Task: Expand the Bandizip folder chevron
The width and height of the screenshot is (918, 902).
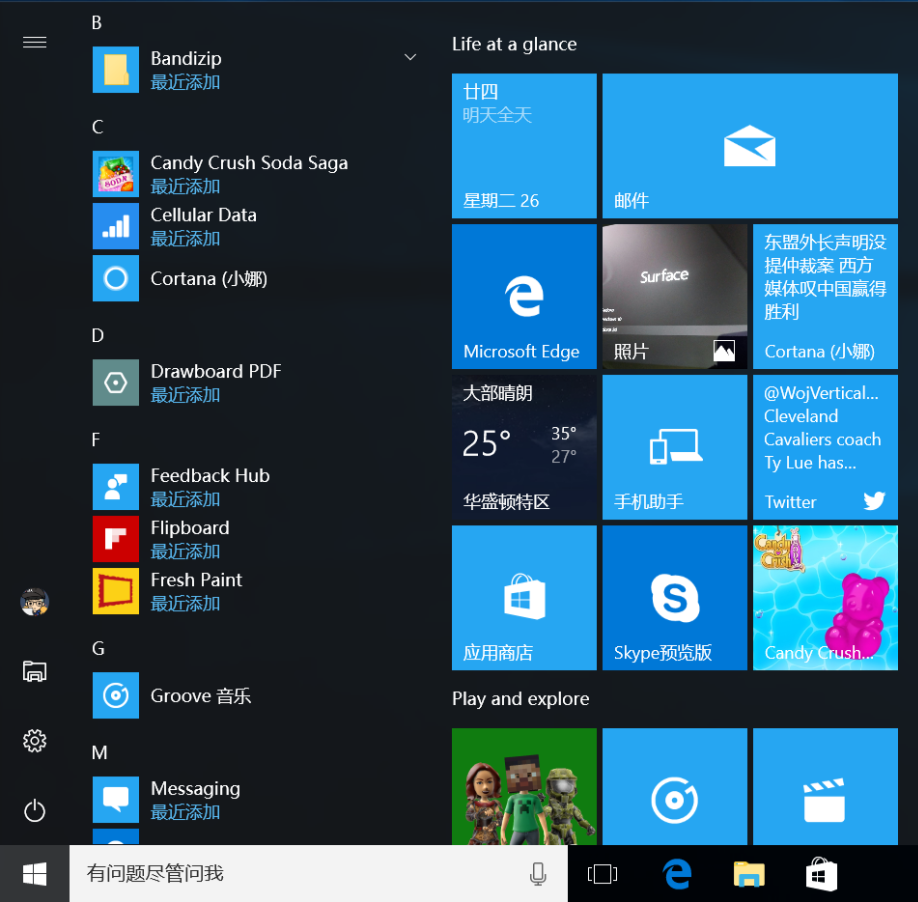Action: pos(410,57)
